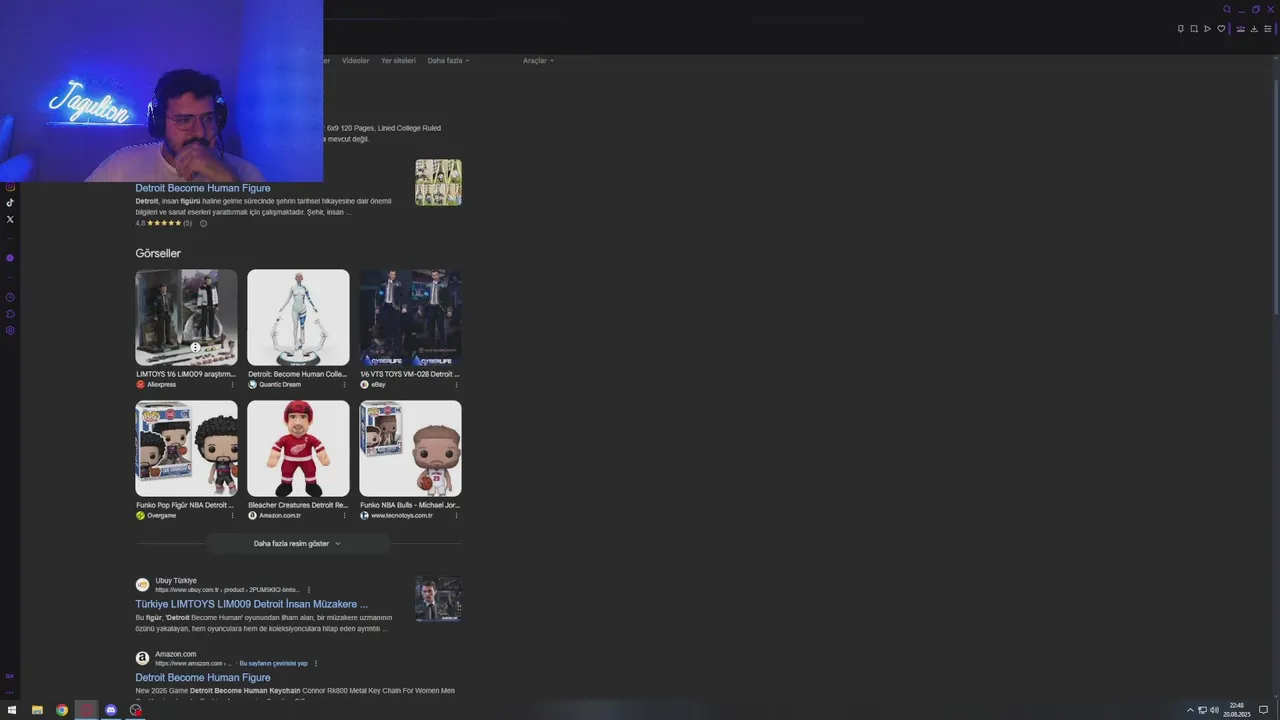Viewport: 1280px width, 720px height.
Task: Click the player triangle icon in toolbar
Action: 1207,29
